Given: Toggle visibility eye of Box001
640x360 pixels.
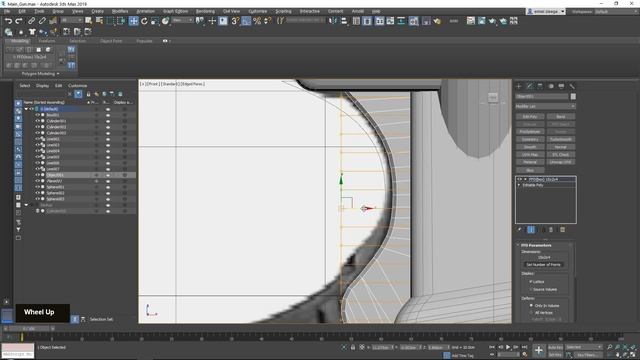Looking at the screenshot, I should [x=38, y=115].
